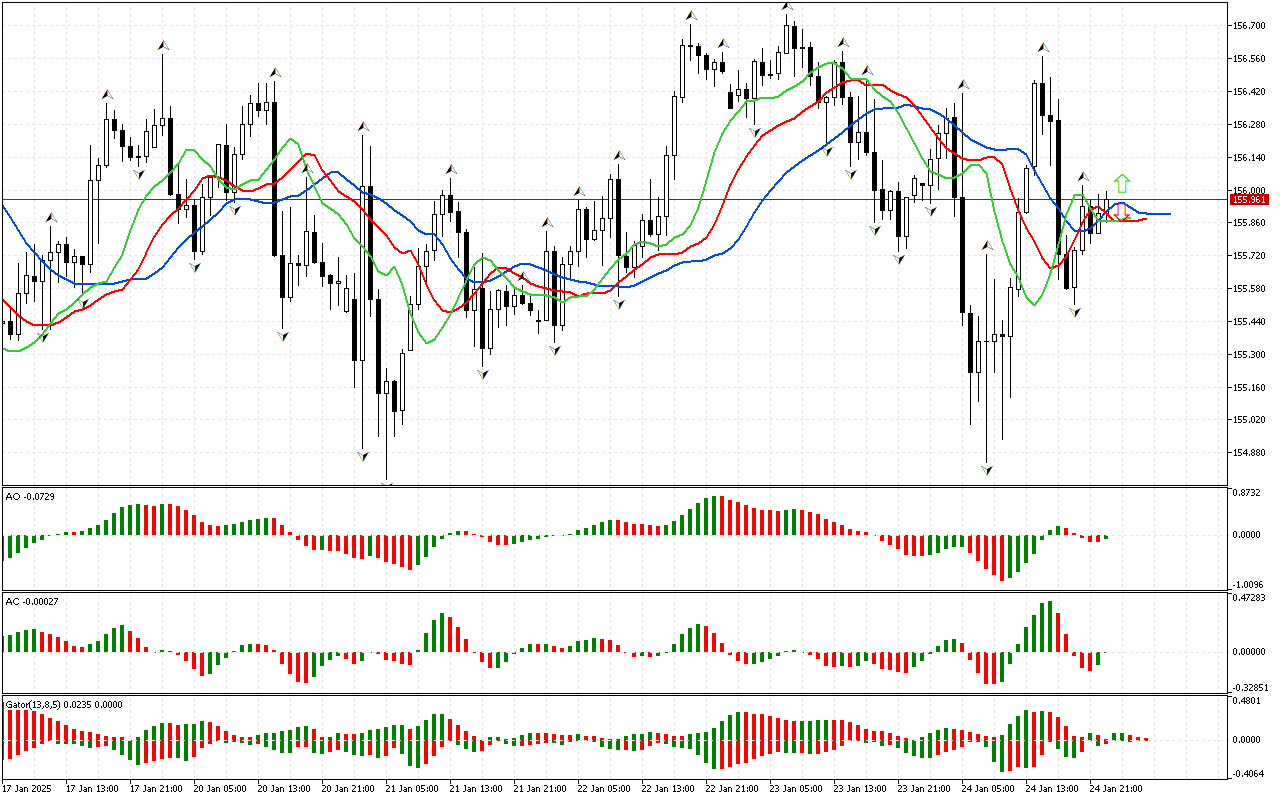Click the 22 Jan 13:00 time label

666,789
